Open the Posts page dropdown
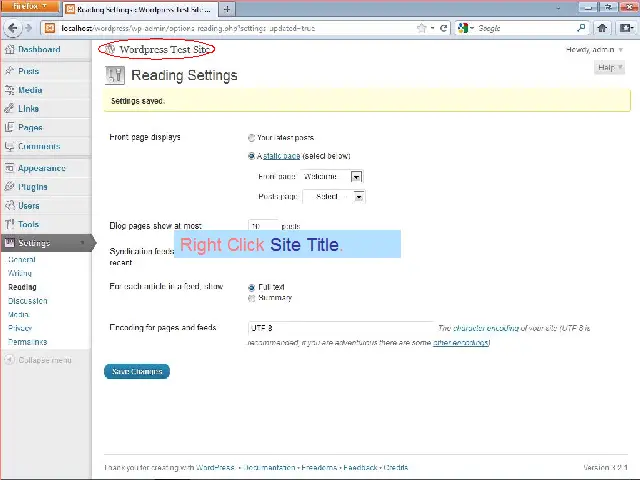This screenshot has height=480, width=640. point(333,197)
